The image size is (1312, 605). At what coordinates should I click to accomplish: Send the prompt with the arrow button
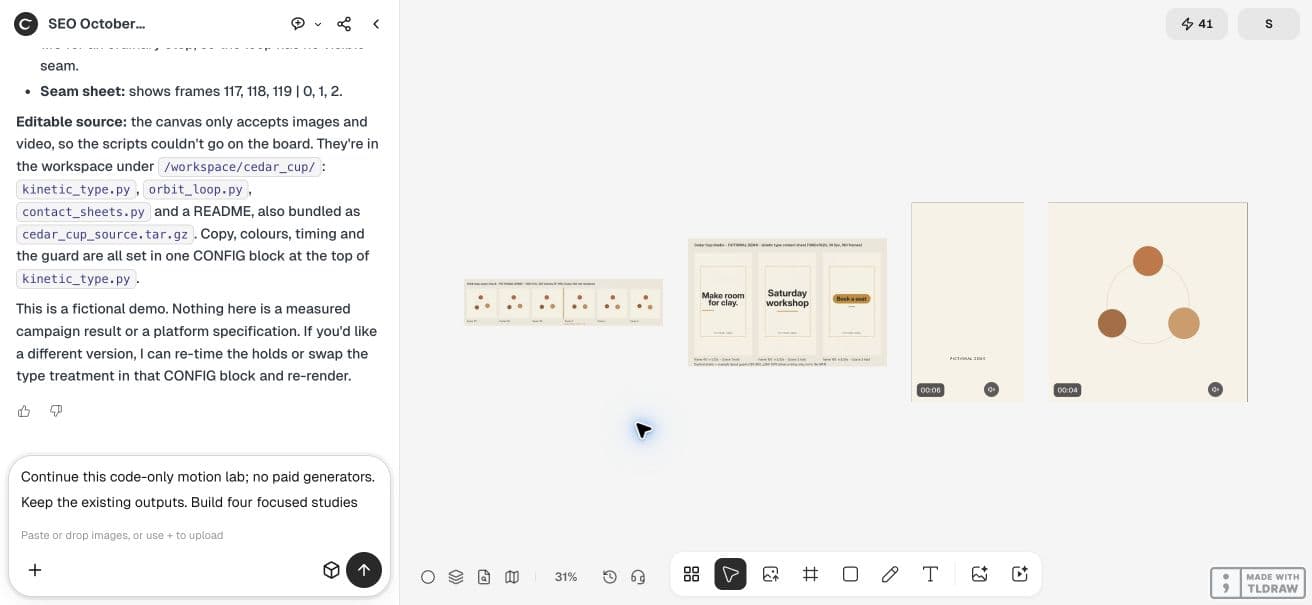(x=364, y=570)
